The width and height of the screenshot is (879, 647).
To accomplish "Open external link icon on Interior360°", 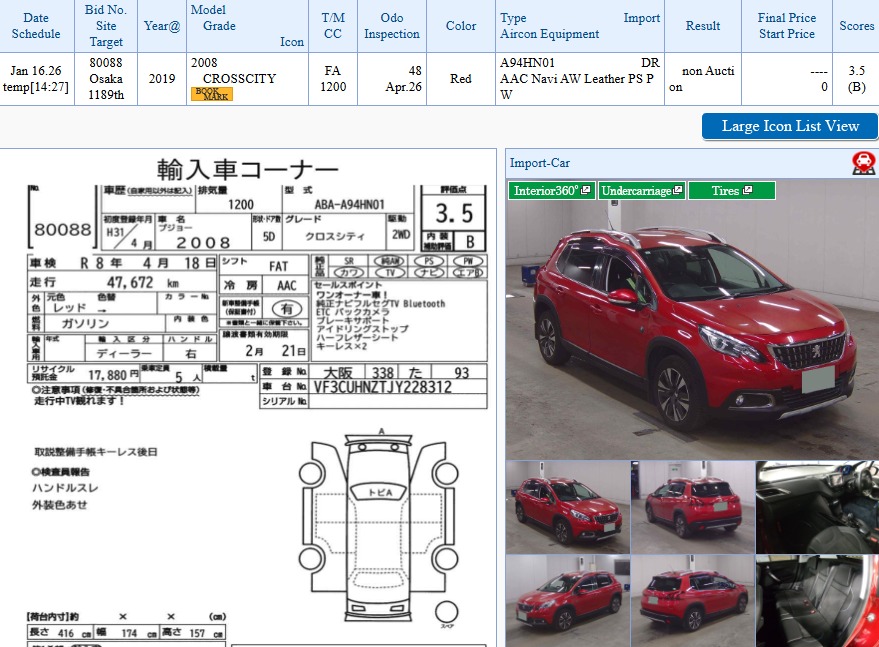I will click(586, 190).
